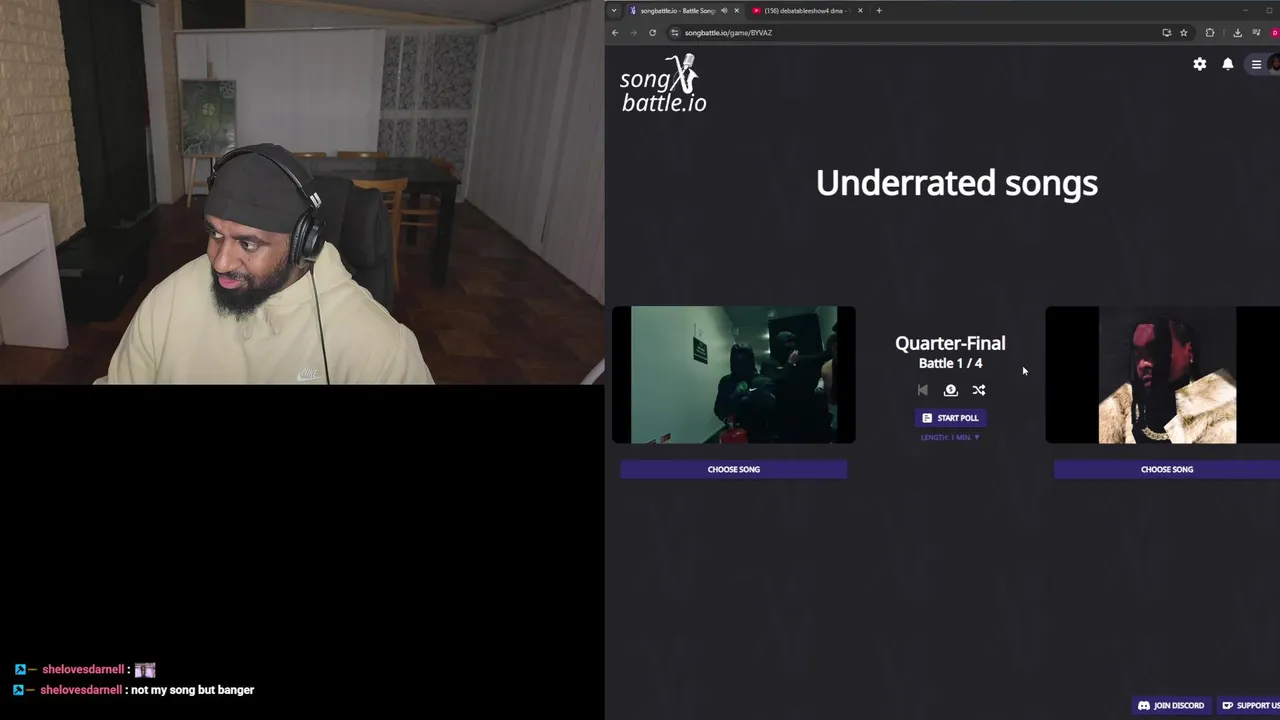Click the browser back arrow
The width and height of the screenshot is (1280, 720).
point(615,33)
